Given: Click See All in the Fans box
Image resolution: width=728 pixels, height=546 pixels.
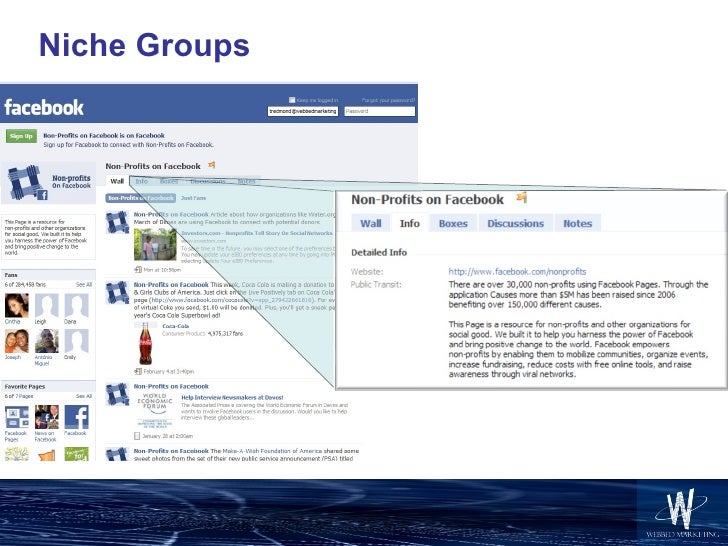Looking at the screenshot, I should 84,284.
